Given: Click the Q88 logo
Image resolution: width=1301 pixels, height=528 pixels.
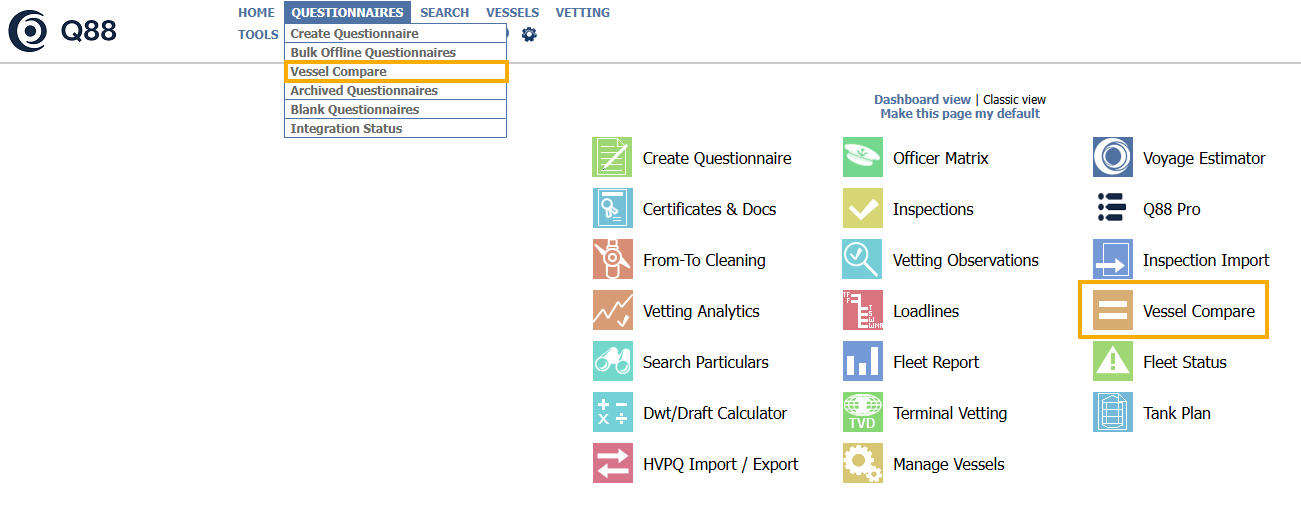Looking at the screenshot, I should pos(62,31).
